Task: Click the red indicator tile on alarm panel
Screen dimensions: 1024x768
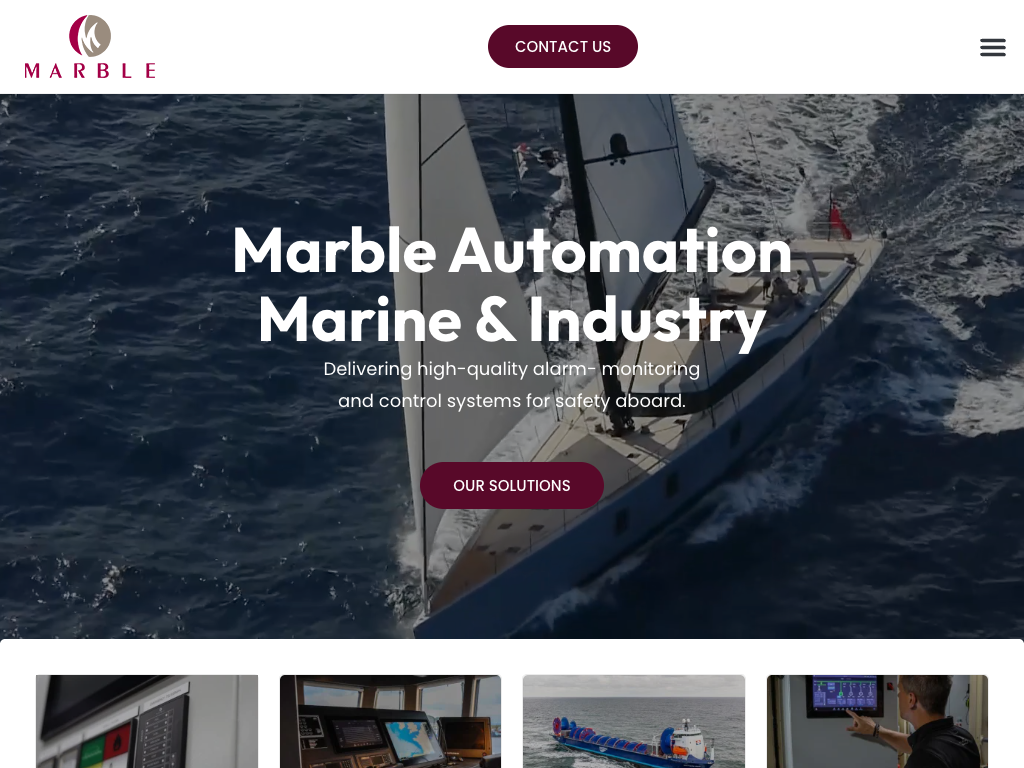Action: click(x=119, y=741)
